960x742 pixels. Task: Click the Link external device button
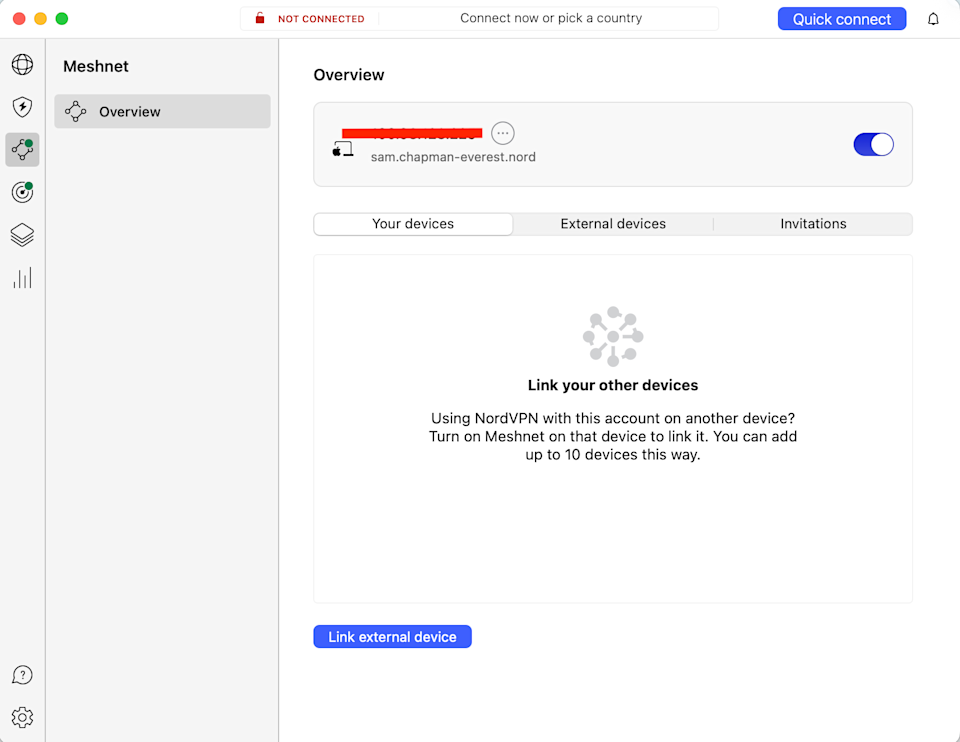coord(392,636)
